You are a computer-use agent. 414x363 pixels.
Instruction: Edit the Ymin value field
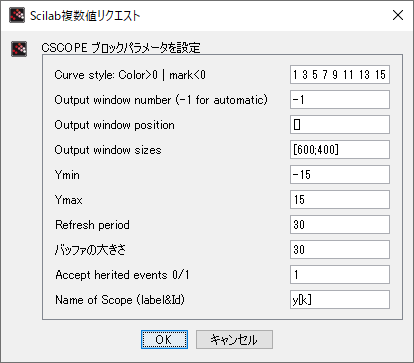point(340,175)
